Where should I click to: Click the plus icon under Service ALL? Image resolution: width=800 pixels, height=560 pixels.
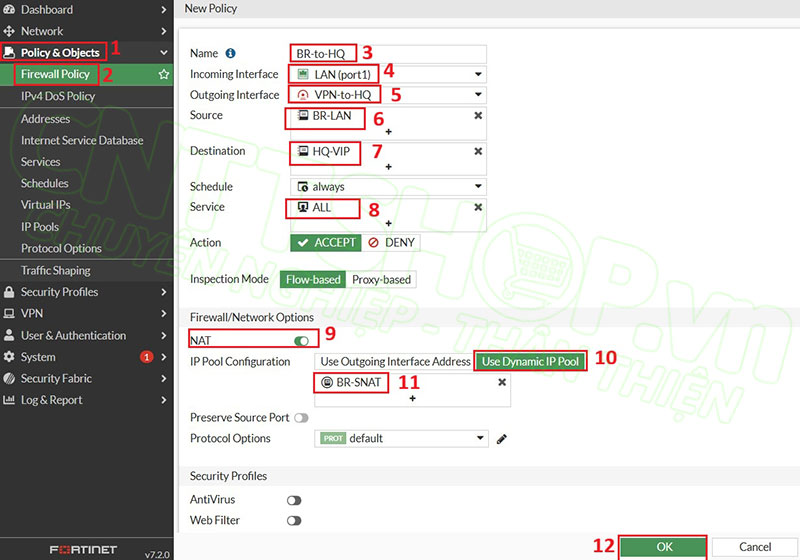(388, 224)
